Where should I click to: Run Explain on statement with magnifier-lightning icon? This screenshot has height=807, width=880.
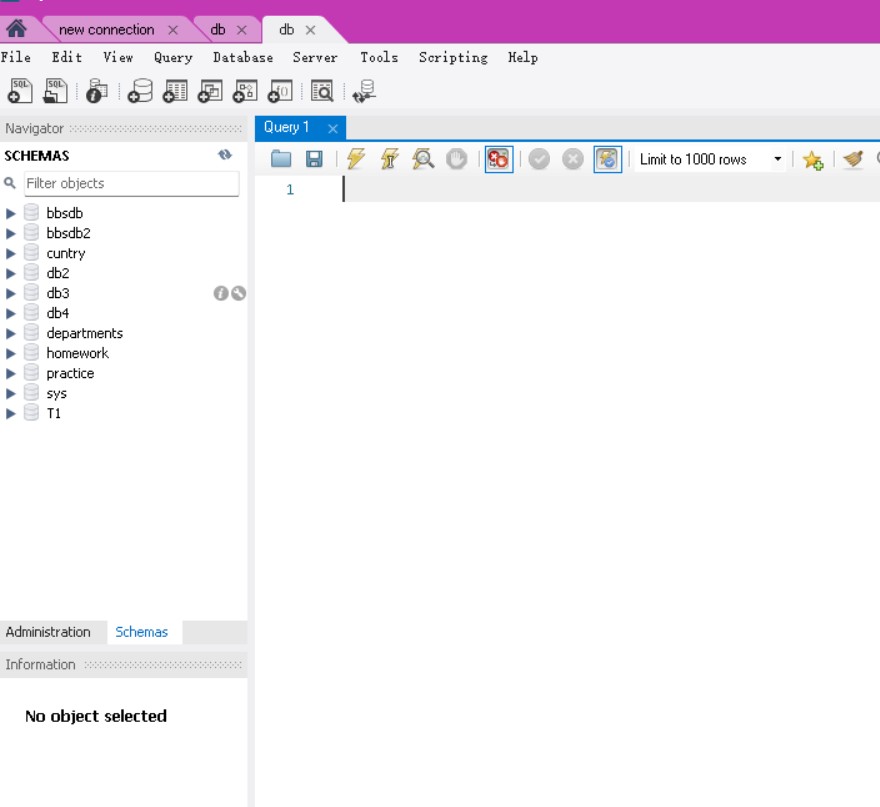[x=422, y=159]
